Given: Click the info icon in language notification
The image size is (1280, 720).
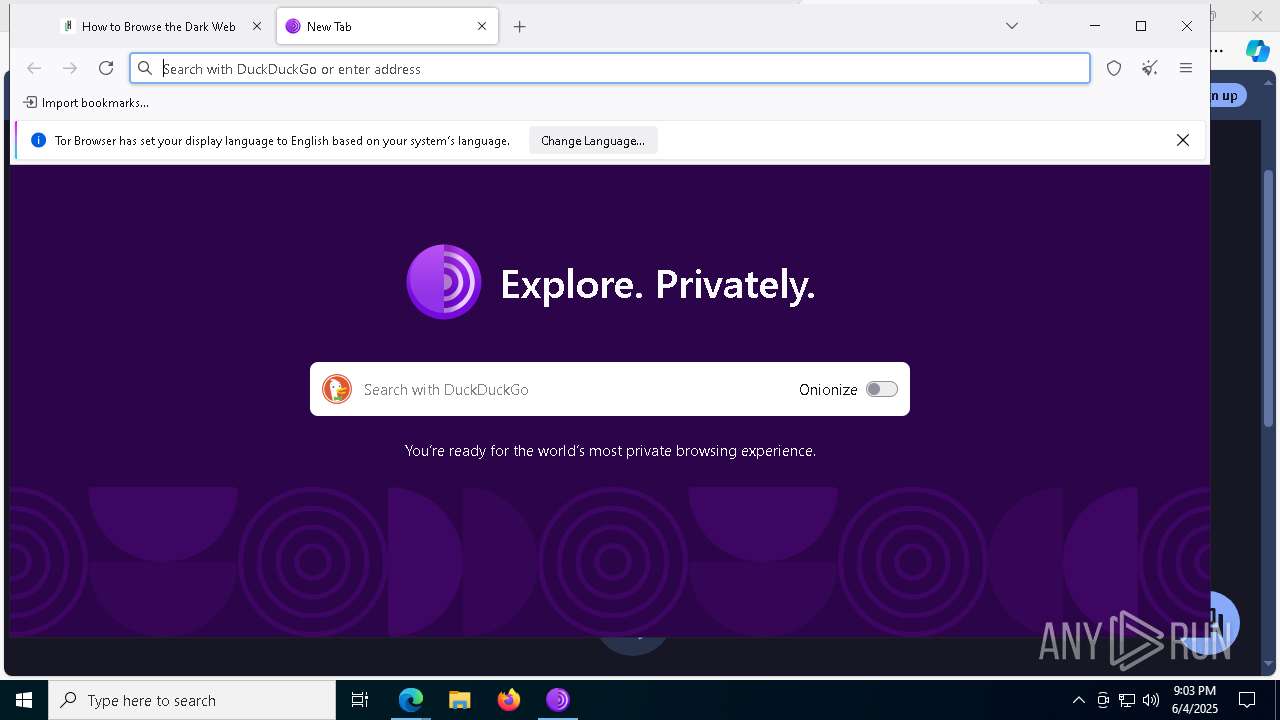Looking at the screenshot, I should tap(38, 141).
